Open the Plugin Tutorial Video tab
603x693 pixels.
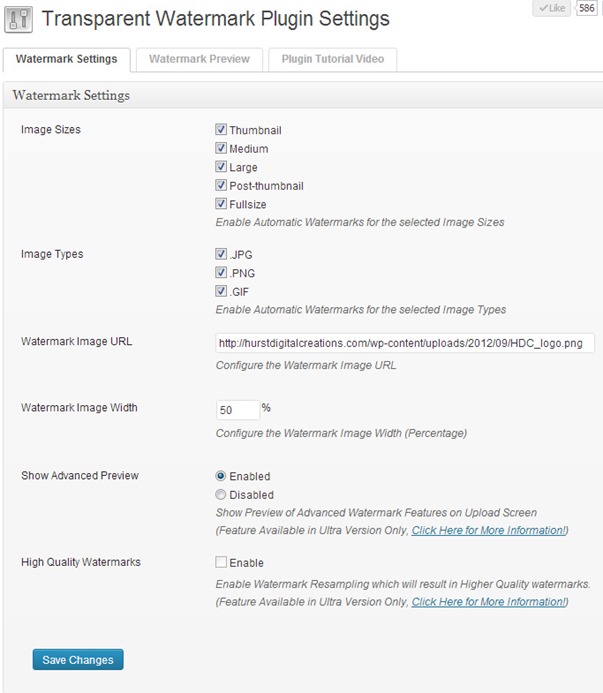click(x=333, y=59)
